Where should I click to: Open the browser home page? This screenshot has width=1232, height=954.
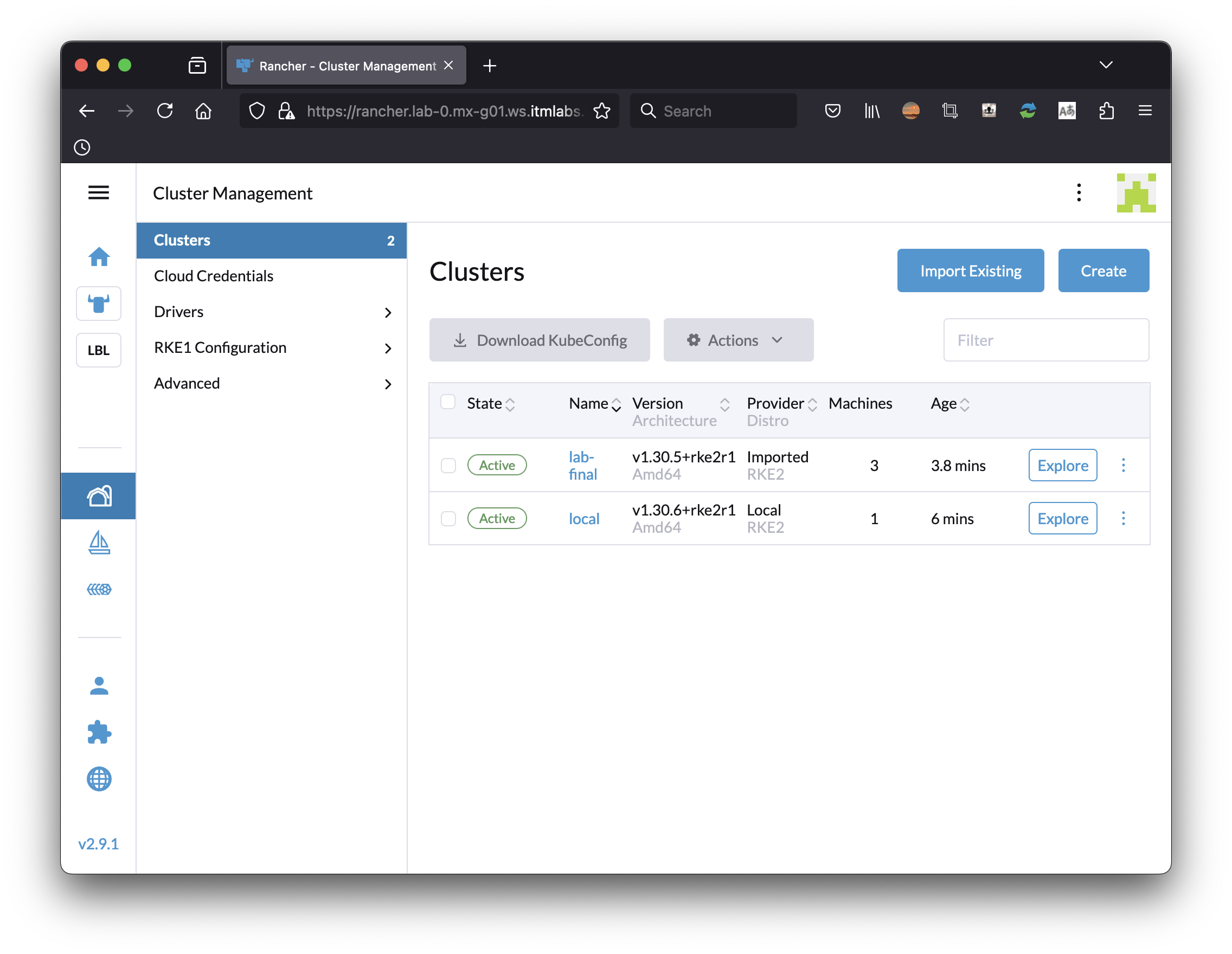[203, 111]
